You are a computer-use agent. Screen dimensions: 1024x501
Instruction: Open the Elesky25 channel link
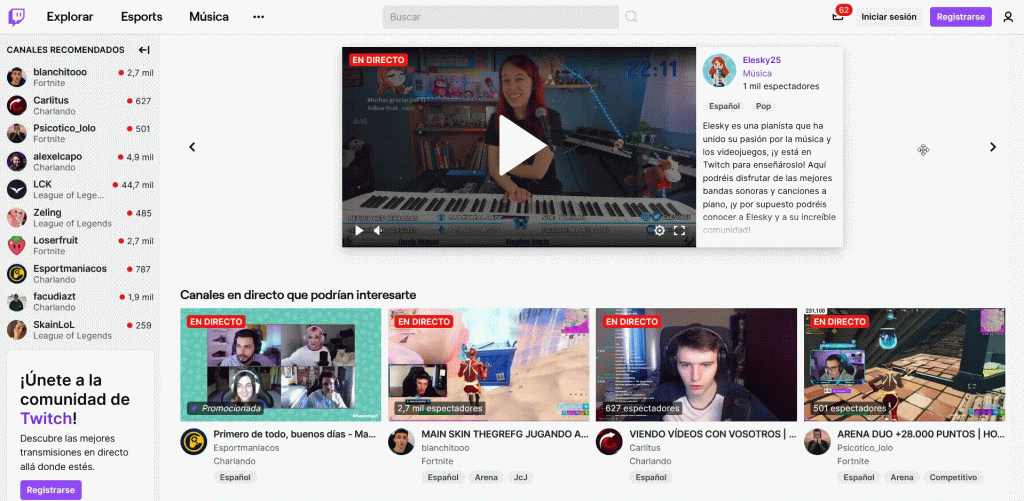[761, 60]
